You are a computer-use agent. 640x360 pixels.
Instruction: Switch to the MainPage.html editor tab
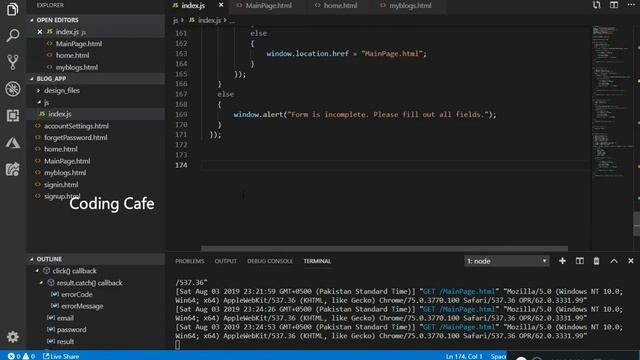[264, 5]
